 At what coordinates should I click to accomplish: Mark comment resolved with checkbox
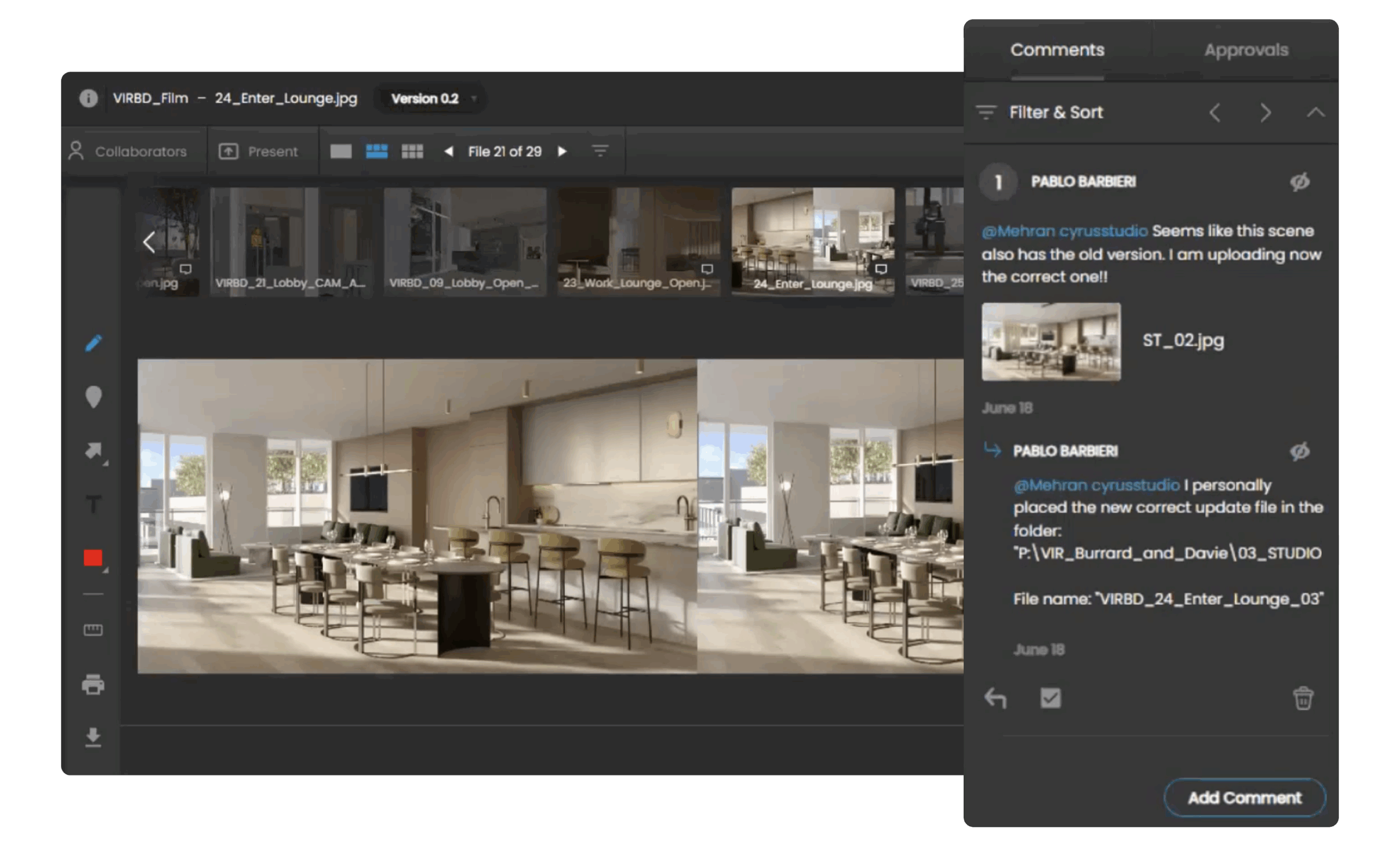[1050, 698]
